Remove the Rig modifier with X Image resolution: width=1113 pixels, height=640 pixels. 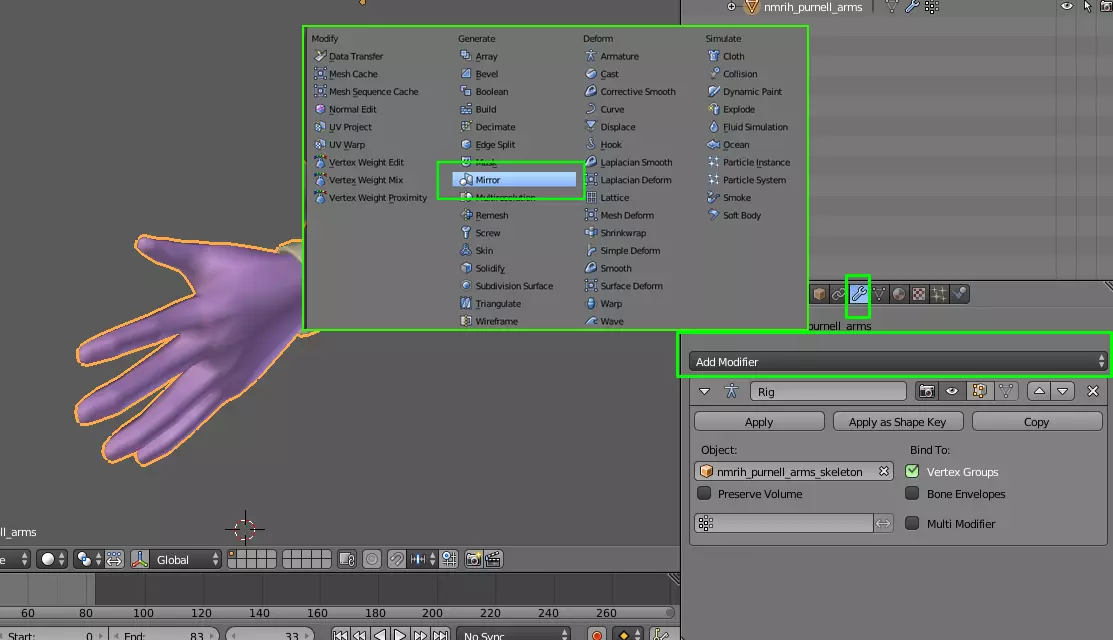coord(1093,392)
